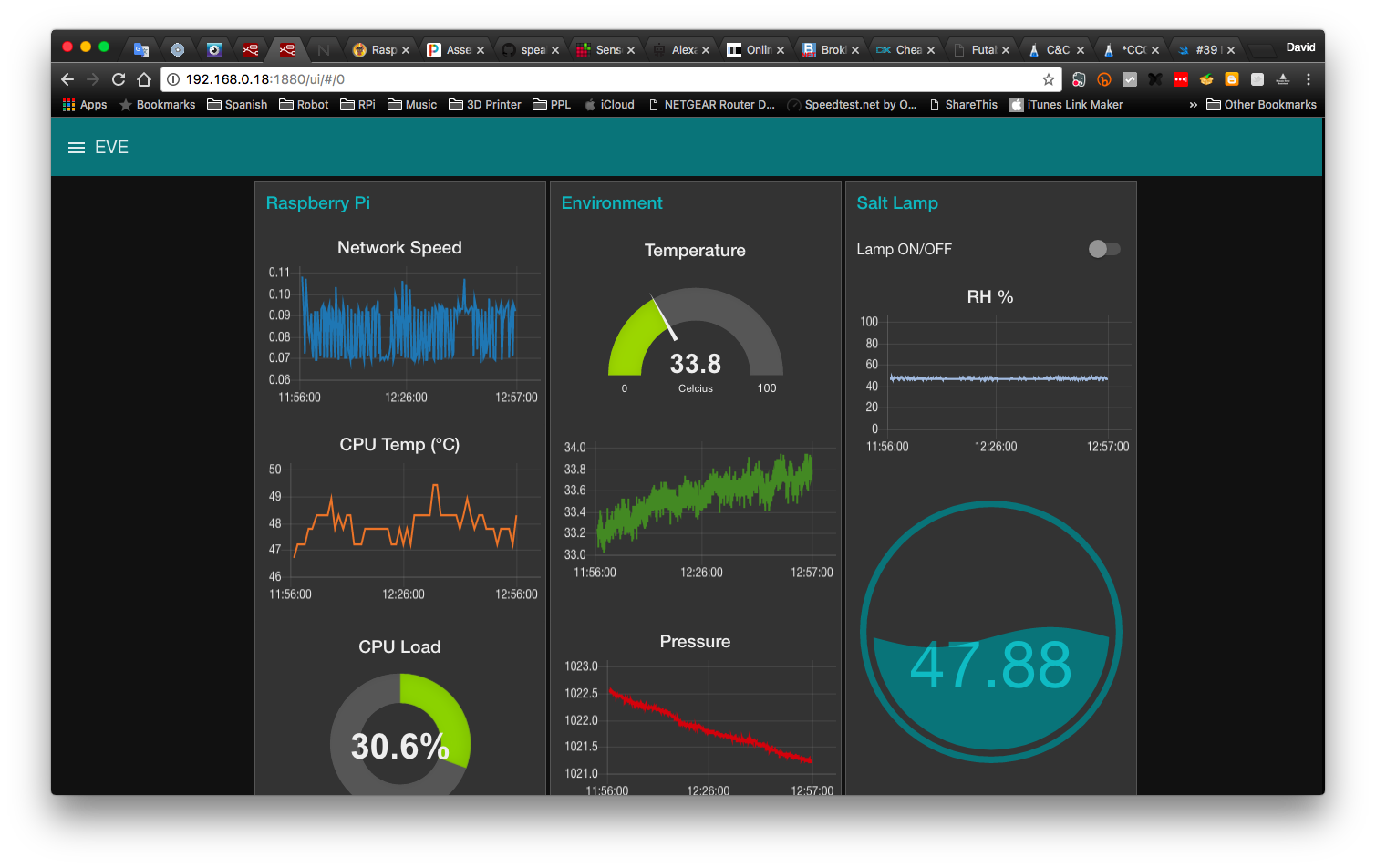Open the Spanish bookmarks folder
The height and width of the screenshot is (868, 1376).
click(x=237, y=105)
